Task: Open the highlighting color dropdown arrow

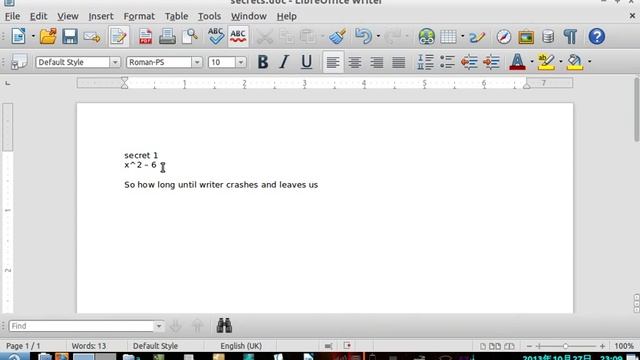Action: [560, 62]
